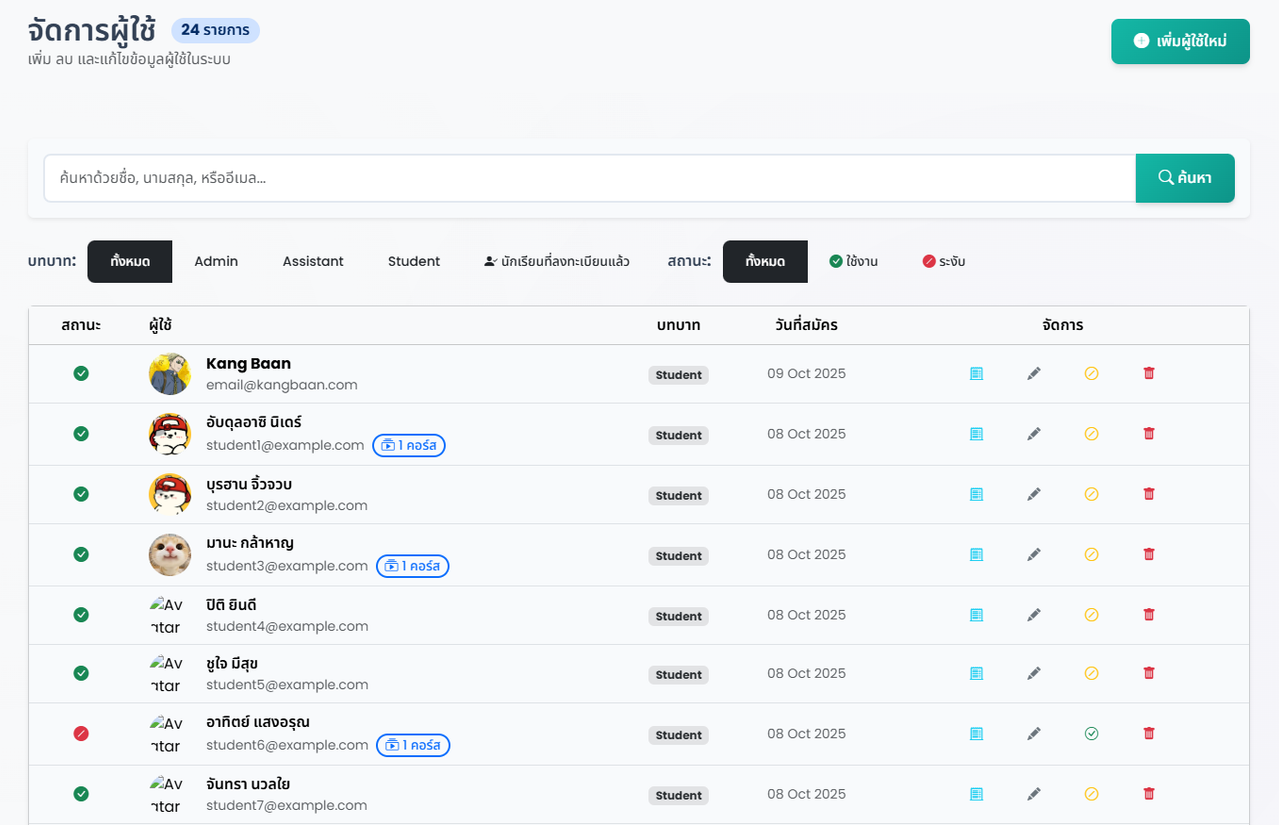Delete student6@example.com with the trash icon
The height and width of the screenshot is (825, 1279).
click(x=1149, y=734)
